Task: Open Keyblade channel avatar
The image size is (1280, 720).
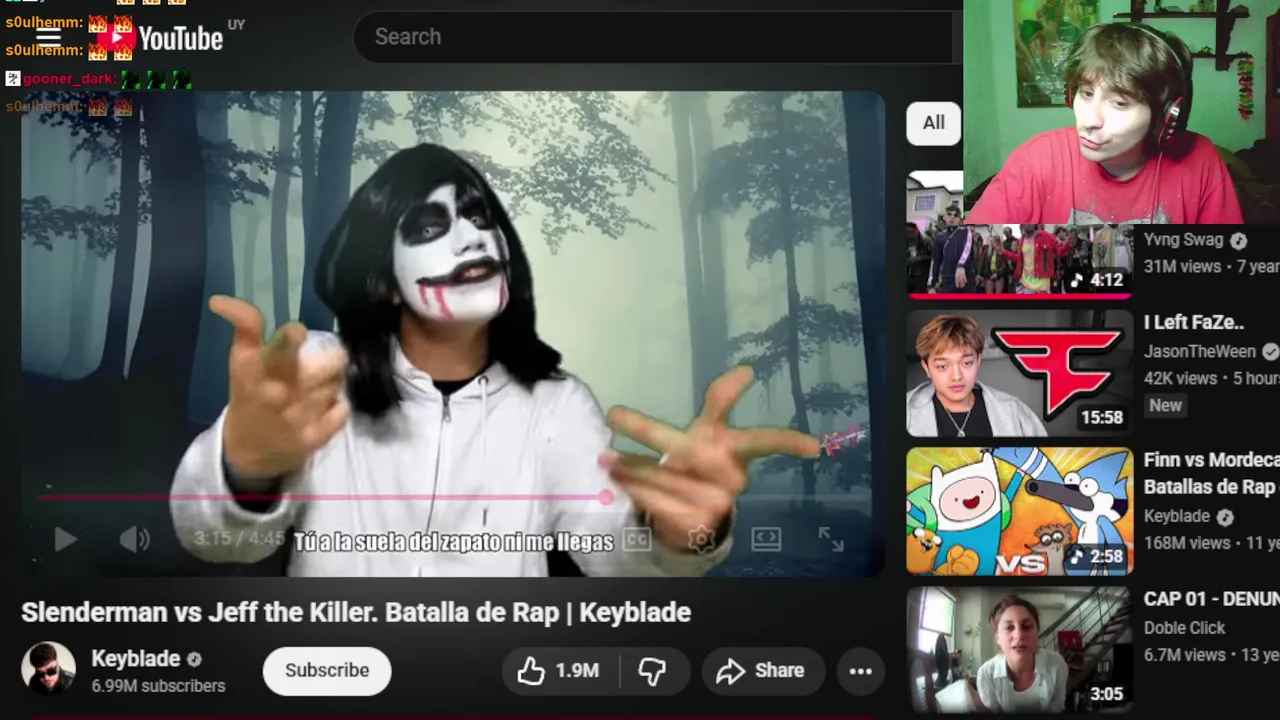Action: [48, 669]
